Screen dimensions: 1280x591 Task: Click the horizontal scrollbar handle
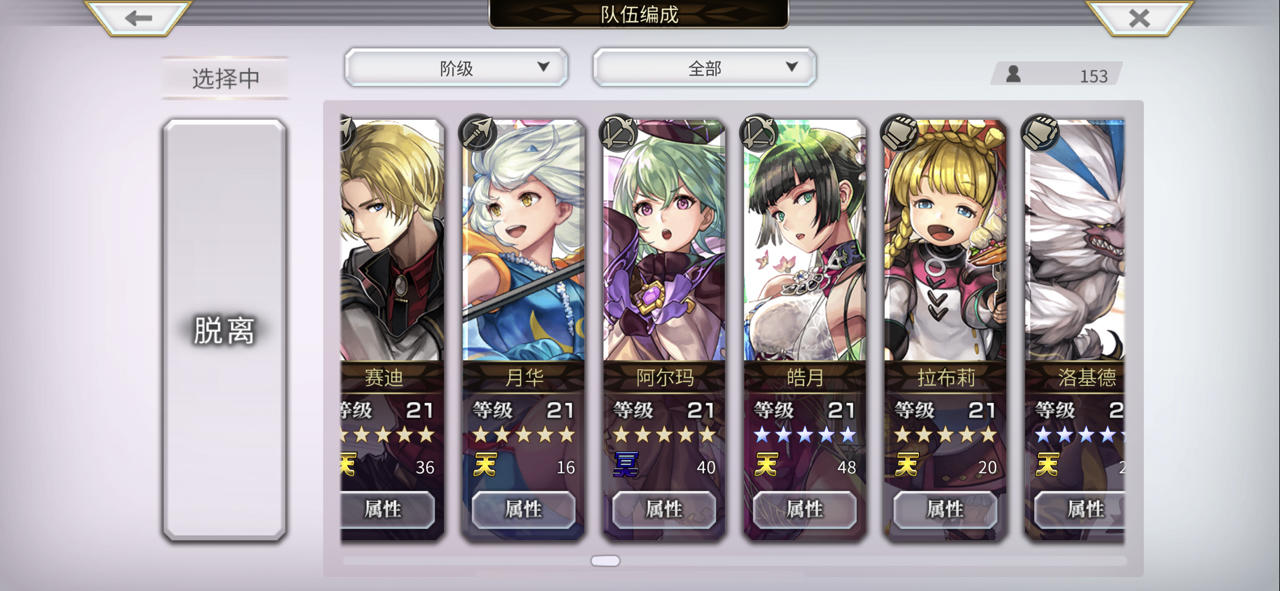tap(605, 561)
